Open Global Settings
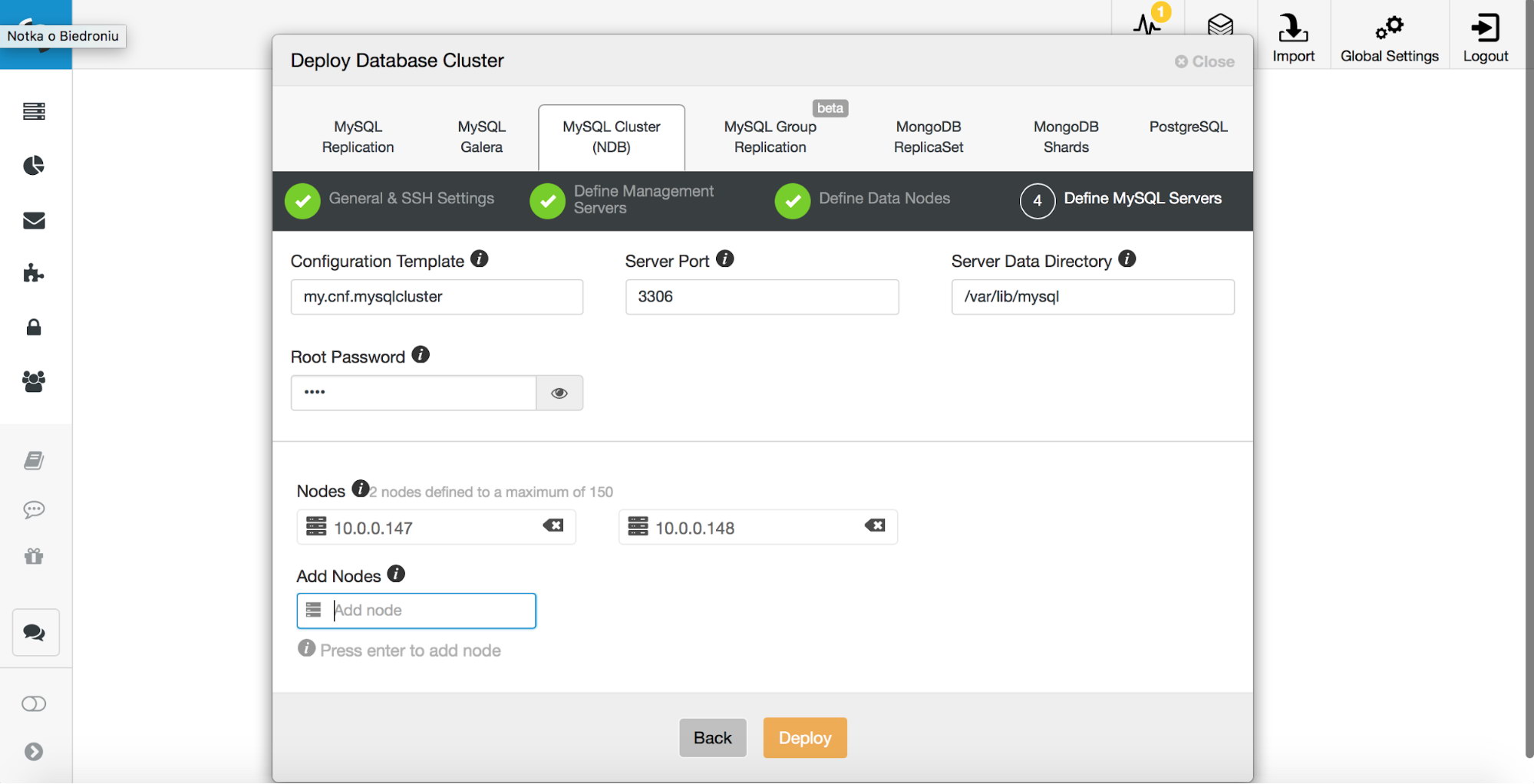Screen dimensions: 1534x784 (1390, 37)
